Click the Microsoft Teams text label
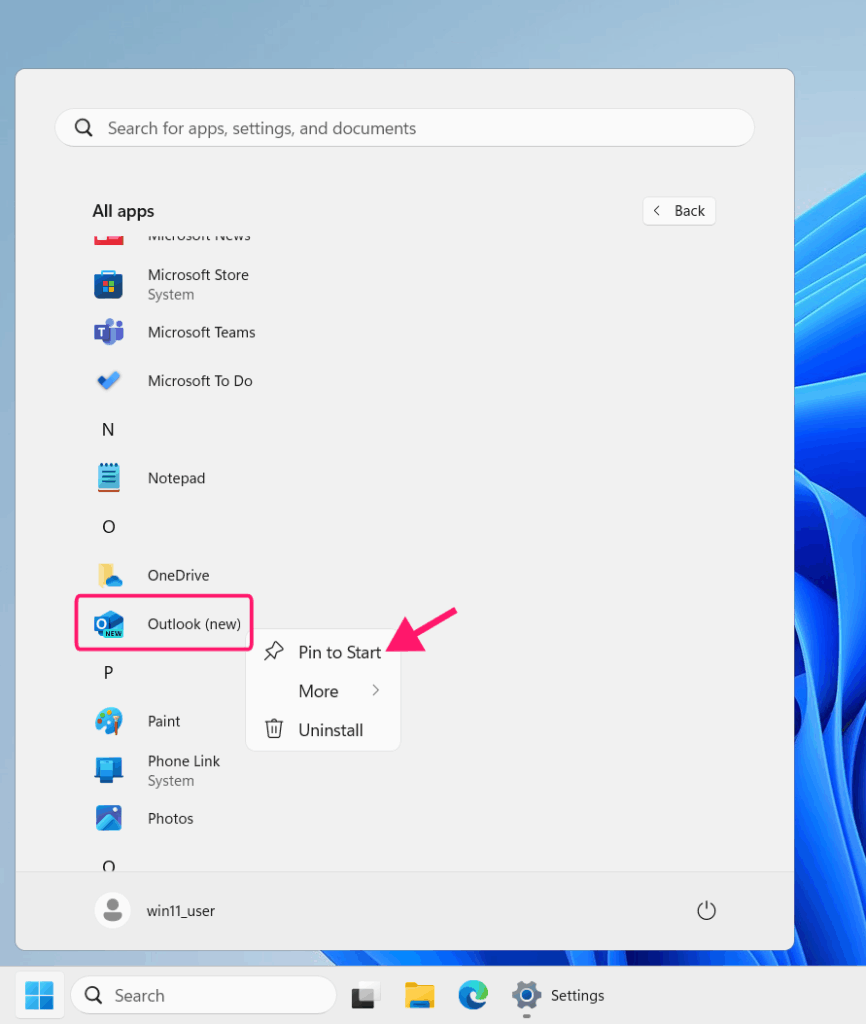 pyautogui.click(x=201, y=332)
